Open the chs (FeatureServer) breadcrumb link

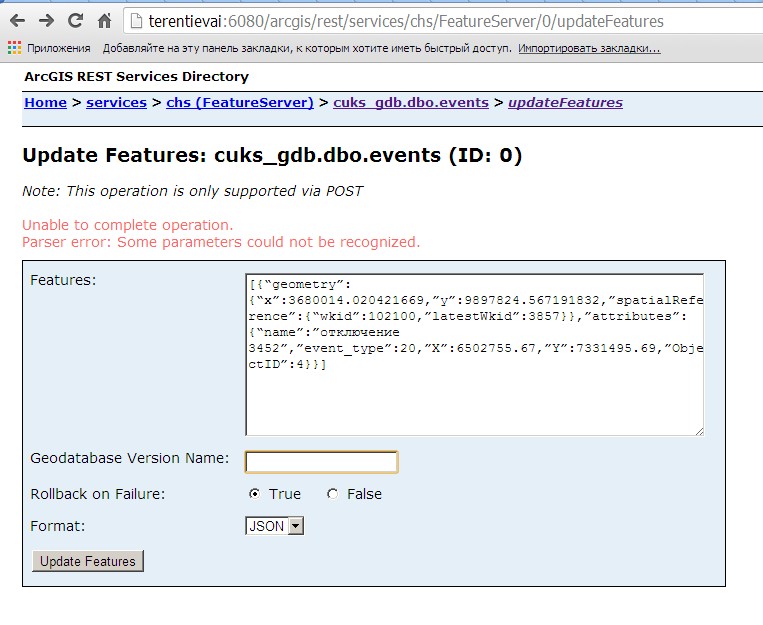(x=240, y=103)
